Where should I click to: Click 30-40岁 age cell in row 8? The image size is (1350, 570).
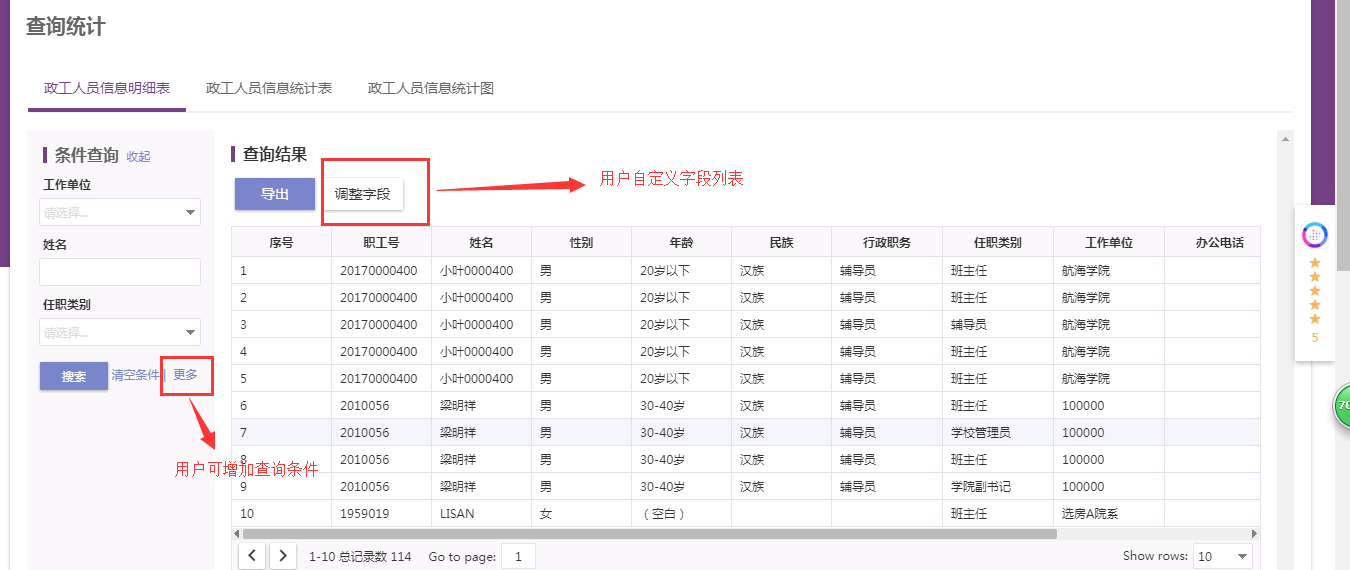tap(662, 459)
